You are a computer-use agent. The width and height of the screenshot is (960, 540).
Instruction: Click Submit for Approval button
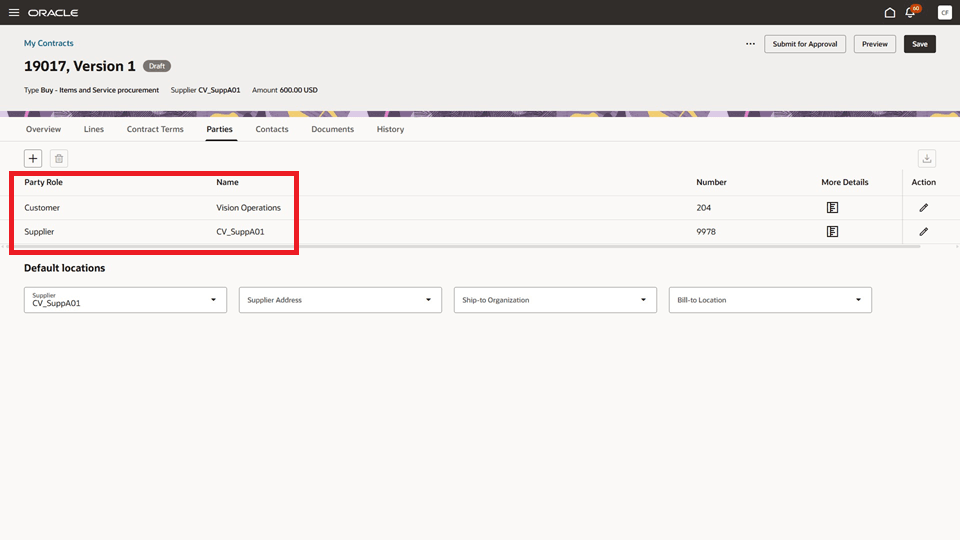[x=804, y=44]
